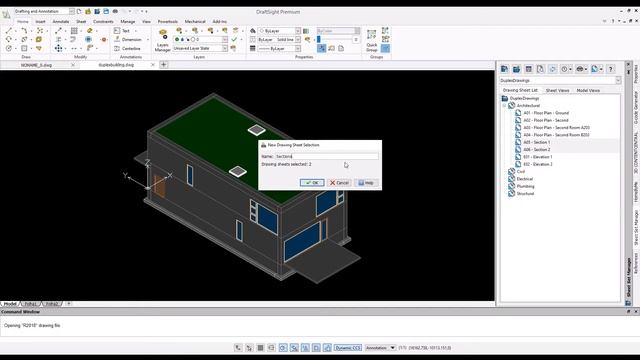Click the refresh icon in Sheet Set Manager toolbar
This screenshot has height=360, width=640.
(x=552, y=69)
